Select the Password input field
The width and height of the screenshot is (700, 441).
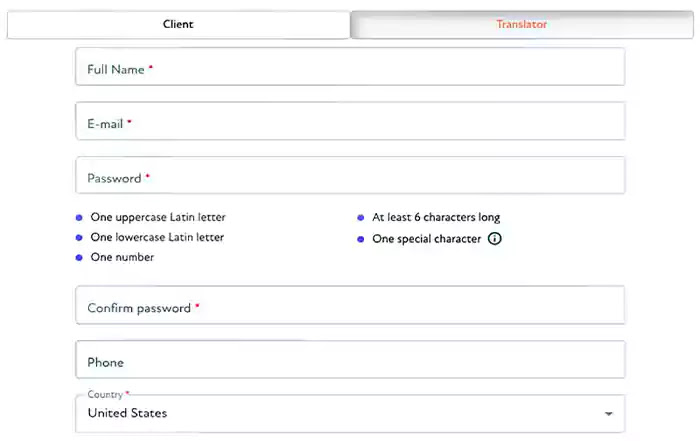point(350,175)
